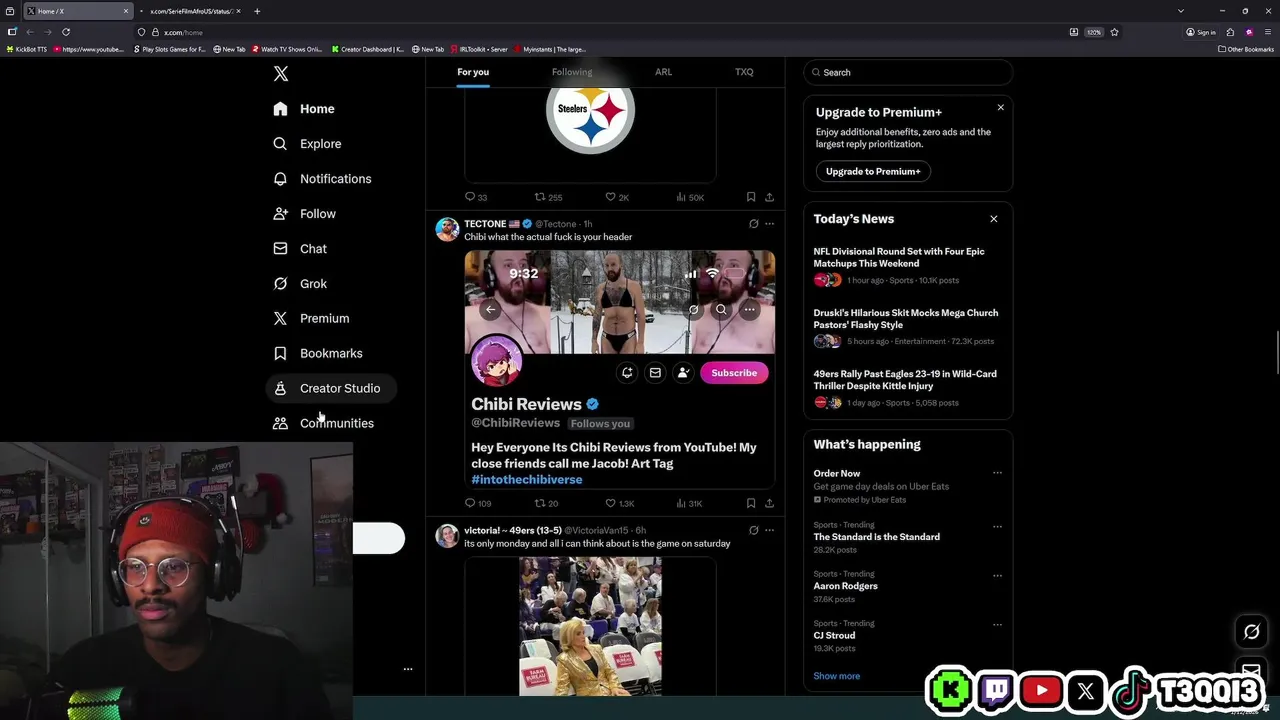Like the TECTONE post
The width and height of the screenshot is (1280, 720).
(620, 503)
